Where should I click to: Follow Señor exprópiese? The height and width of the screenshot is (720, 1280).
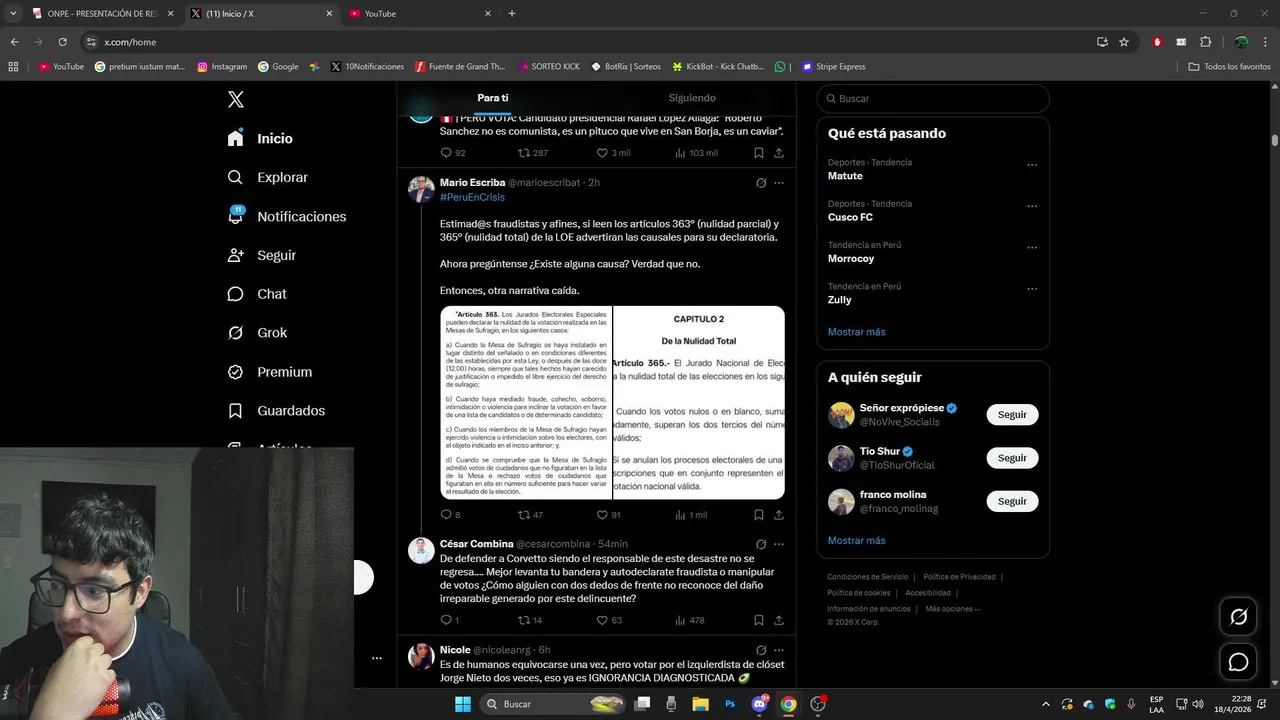(x=1012, y=414)
